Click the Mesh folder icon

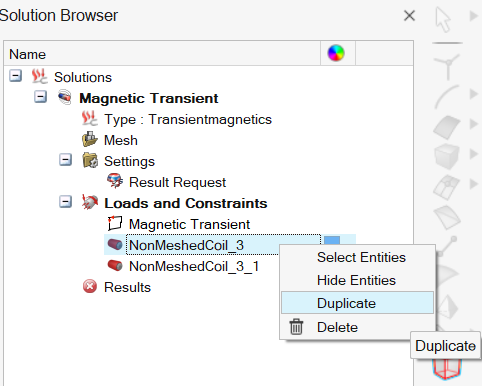[x=90, y=140]
